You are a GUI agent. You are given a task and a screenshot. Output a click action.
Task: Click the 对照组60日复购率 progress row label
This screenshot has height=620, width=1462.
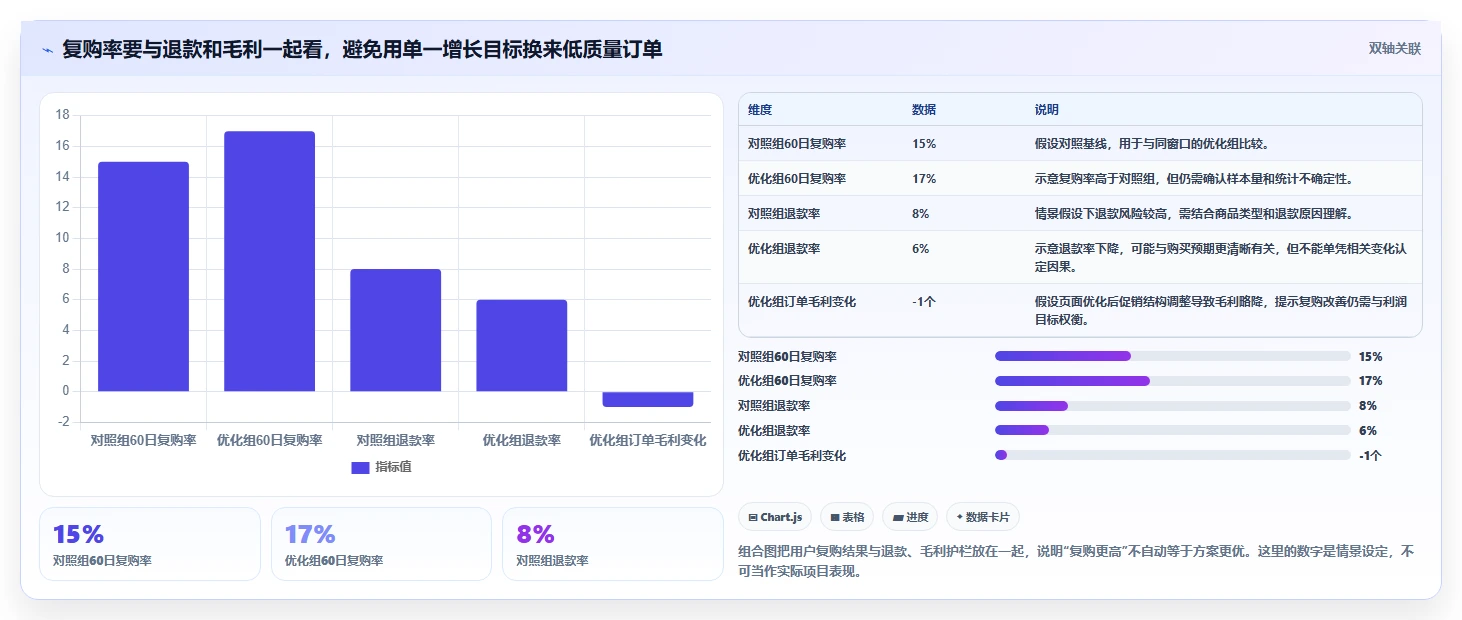tap(787, 356)
